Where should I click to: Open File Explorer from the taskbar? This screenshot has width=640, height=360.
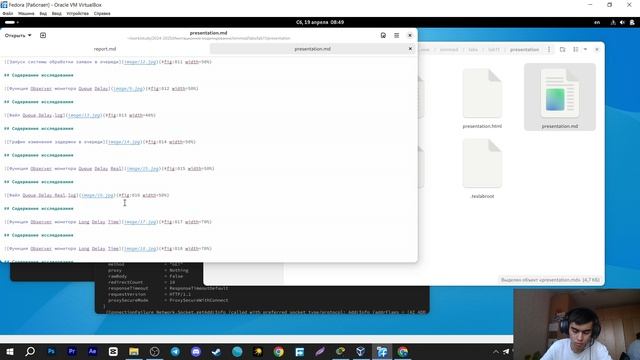click(134, 351)
